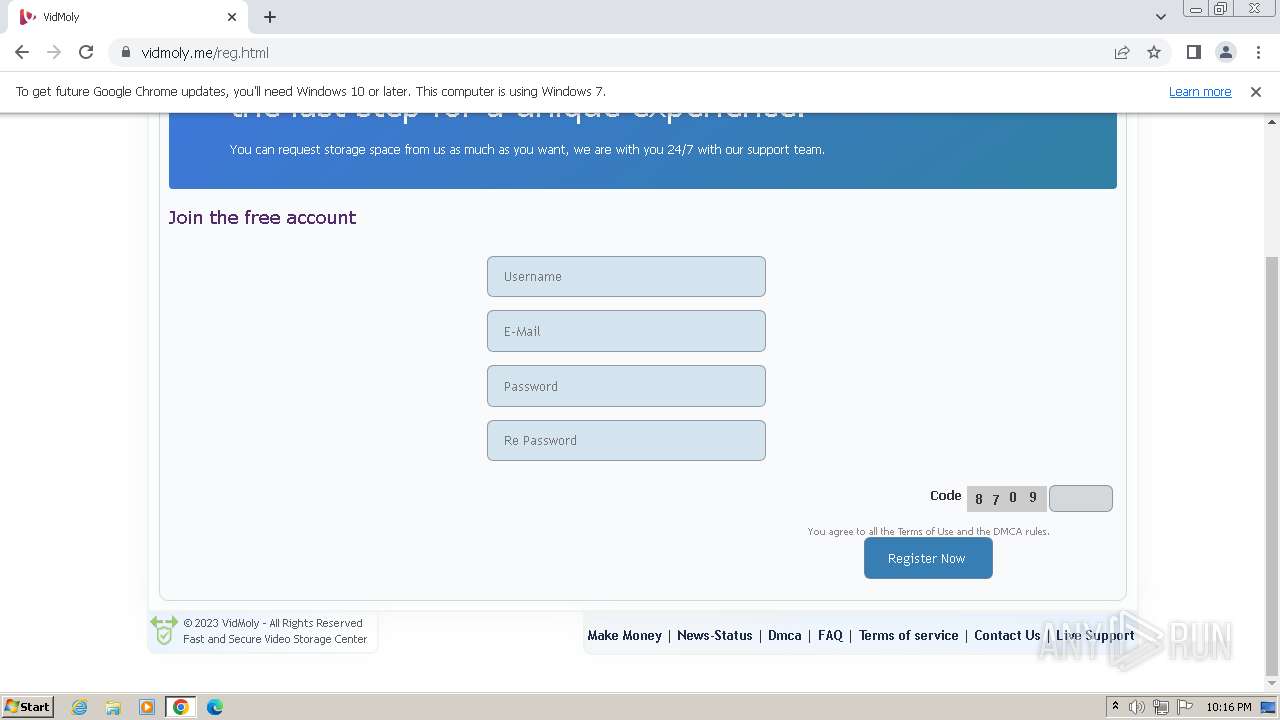Open the Action Center flag icon
The height and width of the screenshot is (720, 1280).
coord(1184,707)
